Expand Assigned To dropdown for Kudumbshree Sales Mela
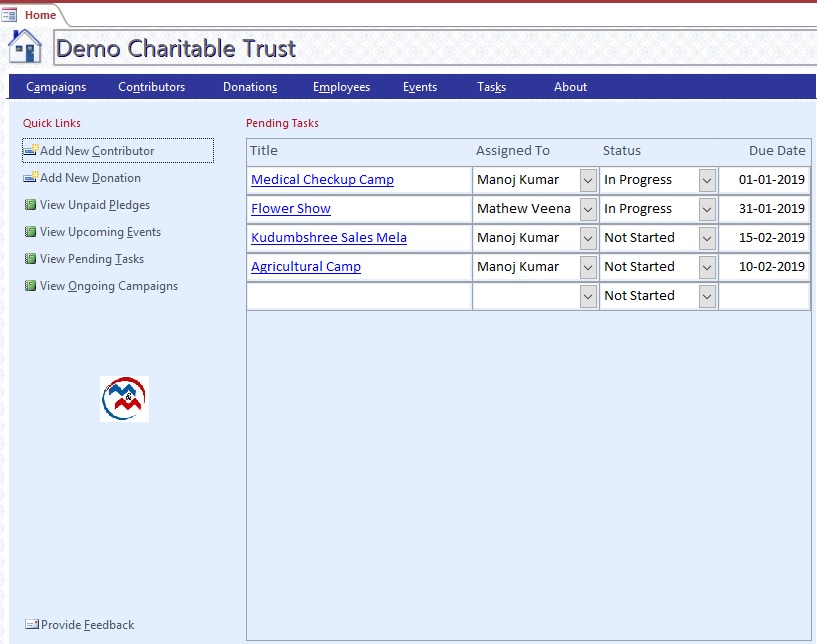 [588, 238]
